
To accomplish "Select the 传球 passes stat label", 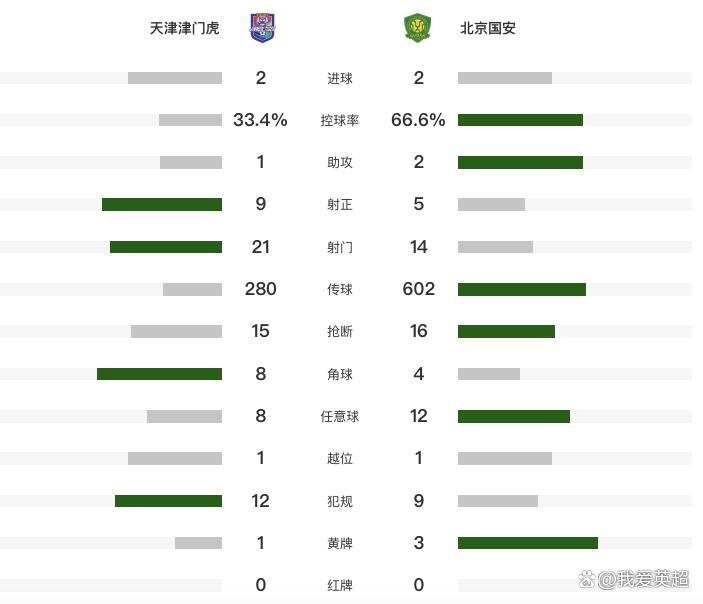I will pos(339,289).
